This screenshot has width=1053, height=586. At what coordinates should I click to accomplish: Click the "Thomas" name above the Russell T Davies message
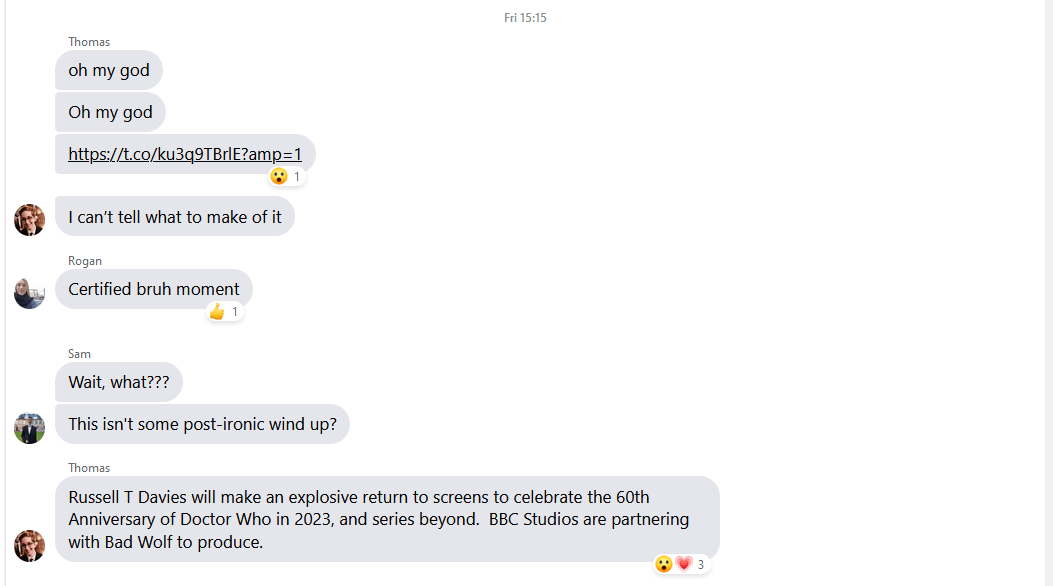tap(89, 468)
